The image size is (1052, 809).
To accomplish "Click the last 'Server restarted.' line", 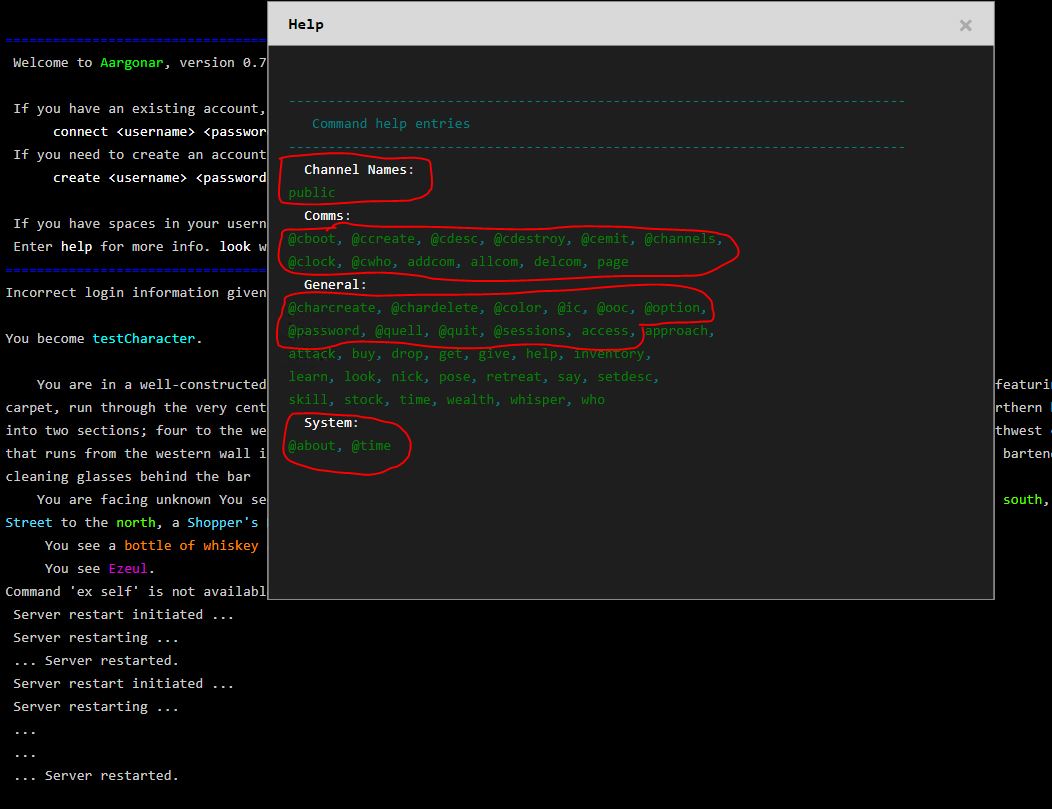I will click(96, 775).
